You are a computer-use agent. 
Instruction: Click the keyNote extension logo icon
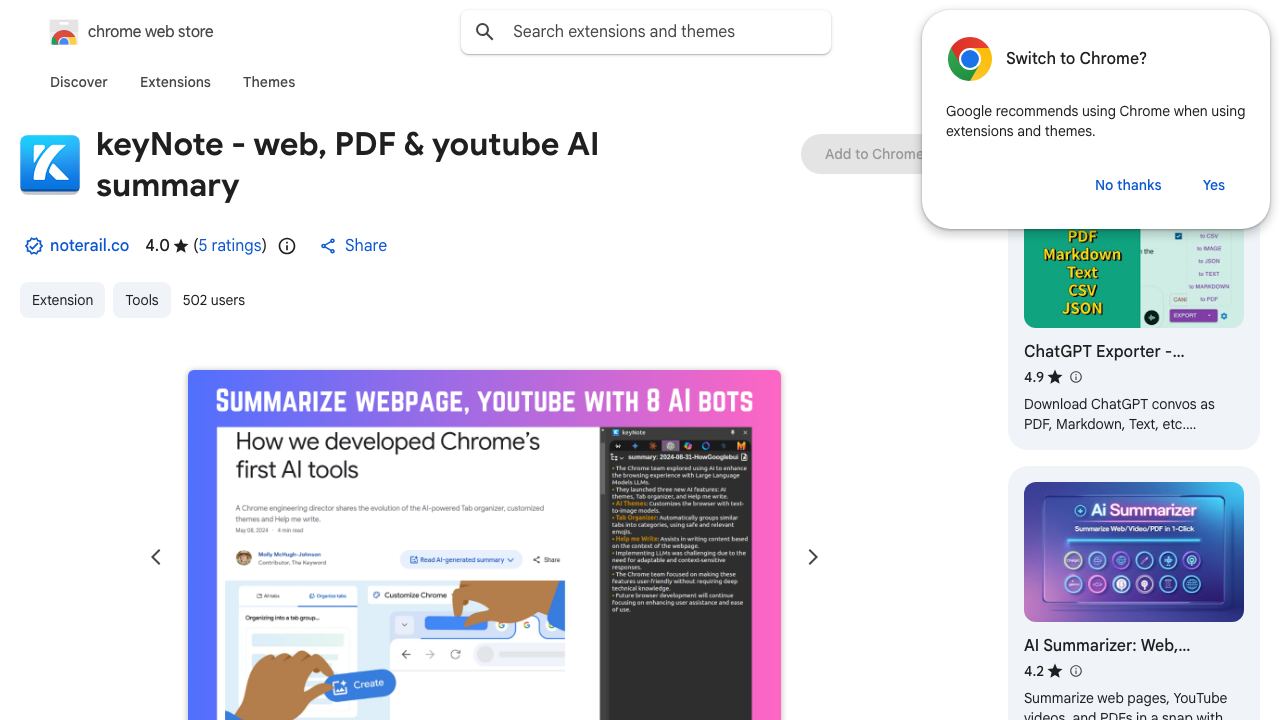click(x=50, y=164)
